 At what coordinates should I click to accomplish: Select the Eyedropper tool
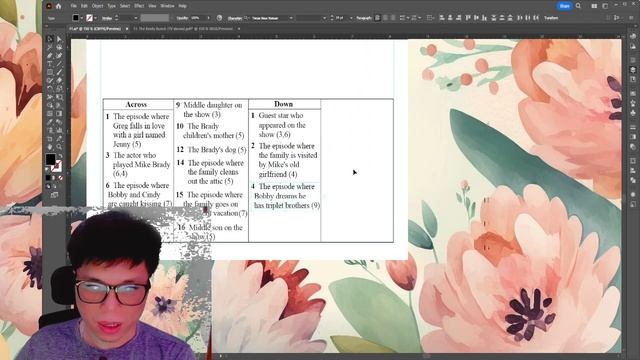pyautogui.click(x=50, y=122)
